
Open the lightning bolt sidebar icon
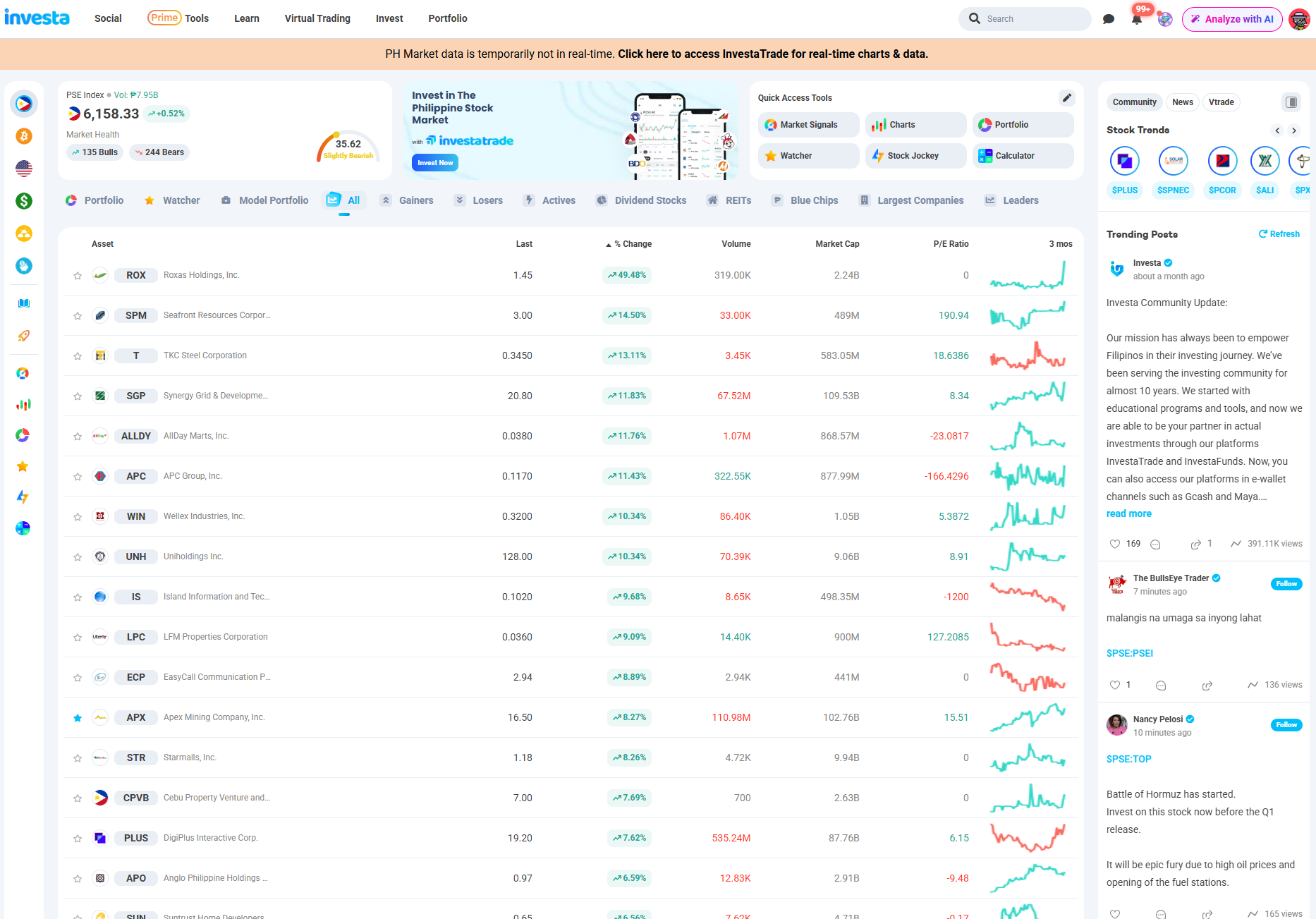click(x=23, y=497)
